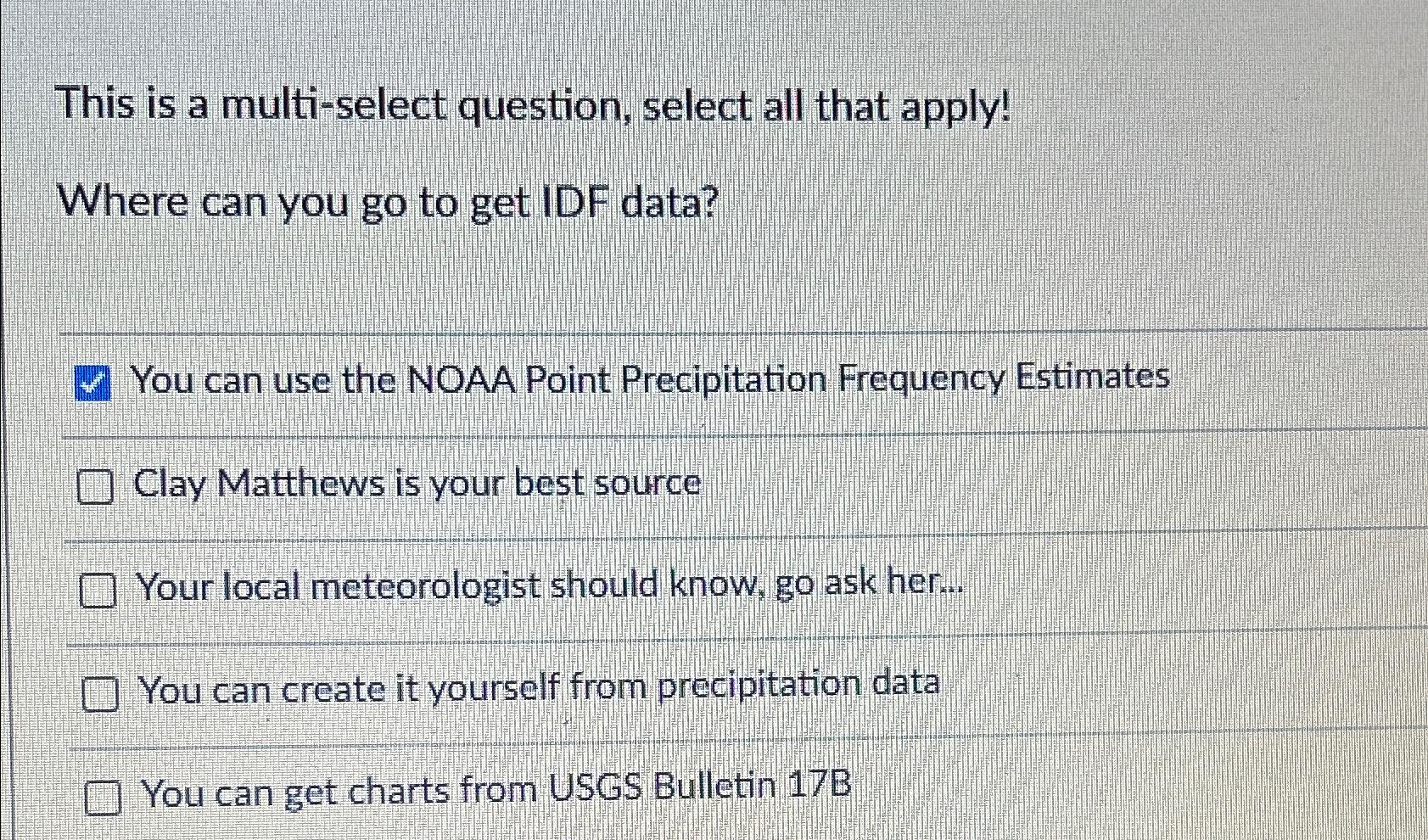Uncheck the NOAA Point Precipitation Frequency Estimates option
1428x840 pixels.
[93, 384]
